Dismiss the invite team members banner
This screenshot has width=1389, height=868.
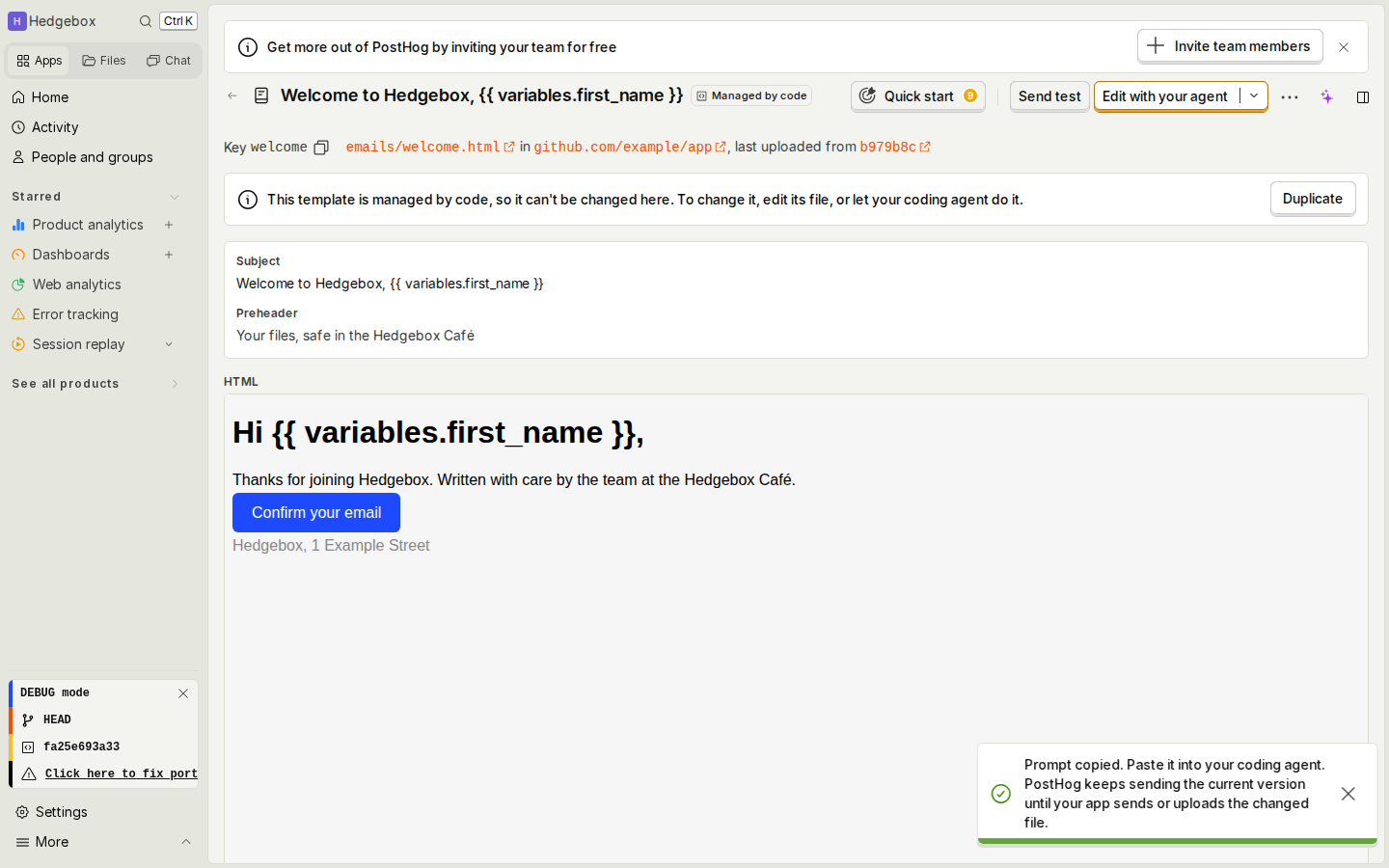click(1344, 47)
